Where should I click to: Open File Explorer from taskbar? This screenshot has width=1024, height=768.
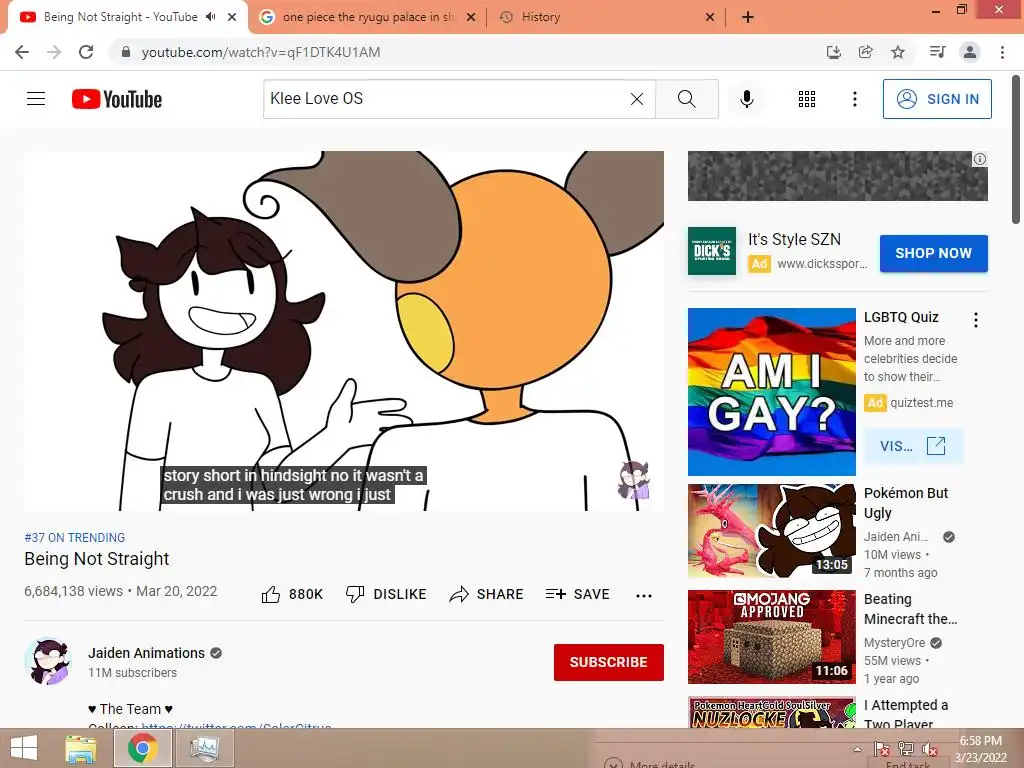[81, 748]
